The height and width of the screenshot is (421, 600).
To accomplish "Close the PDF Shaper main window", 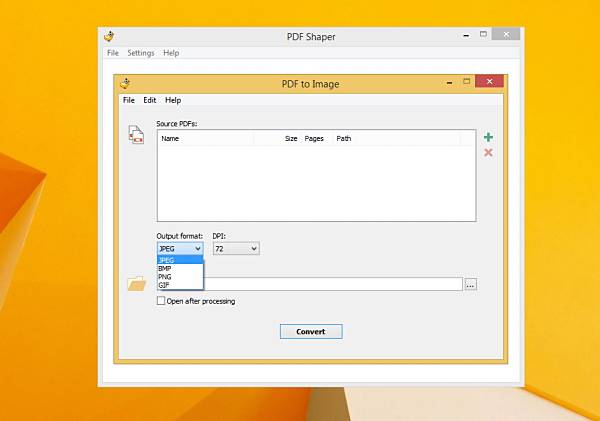I will pos(506,34).
